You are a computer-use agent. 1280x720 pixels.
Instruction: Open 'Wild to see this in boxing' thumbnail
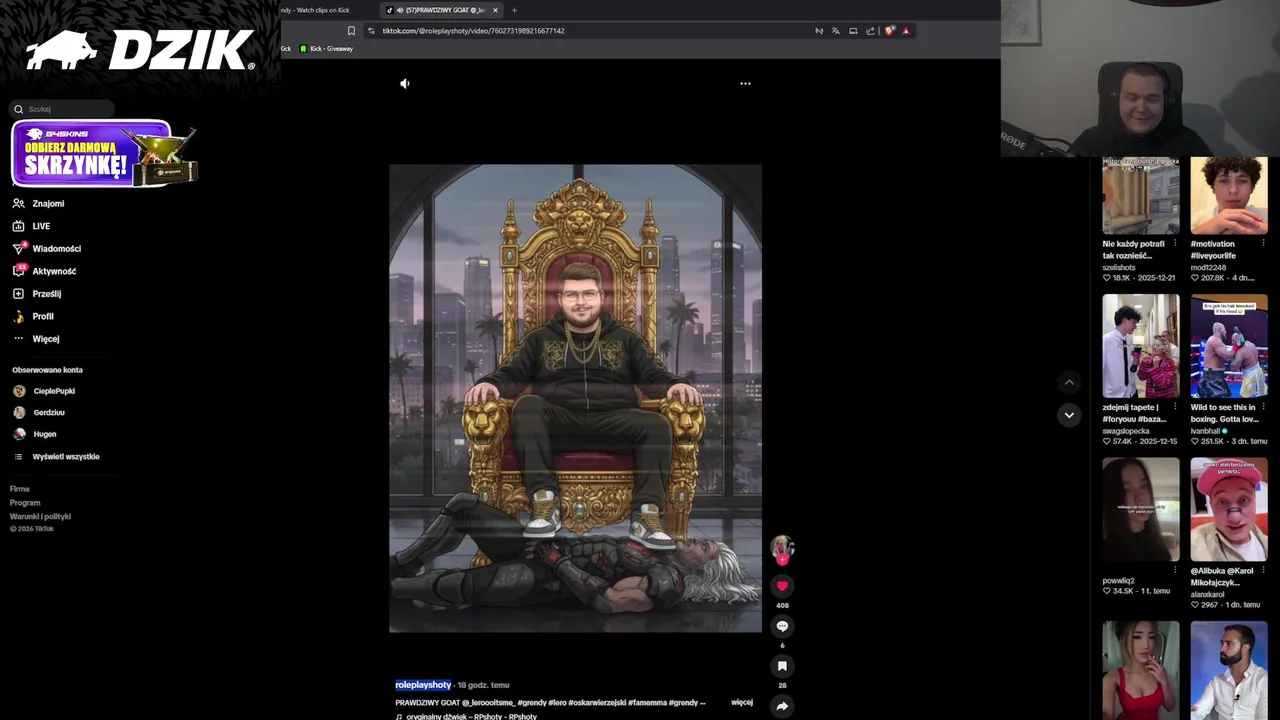pyautogui.click(x=1229, y=346)
